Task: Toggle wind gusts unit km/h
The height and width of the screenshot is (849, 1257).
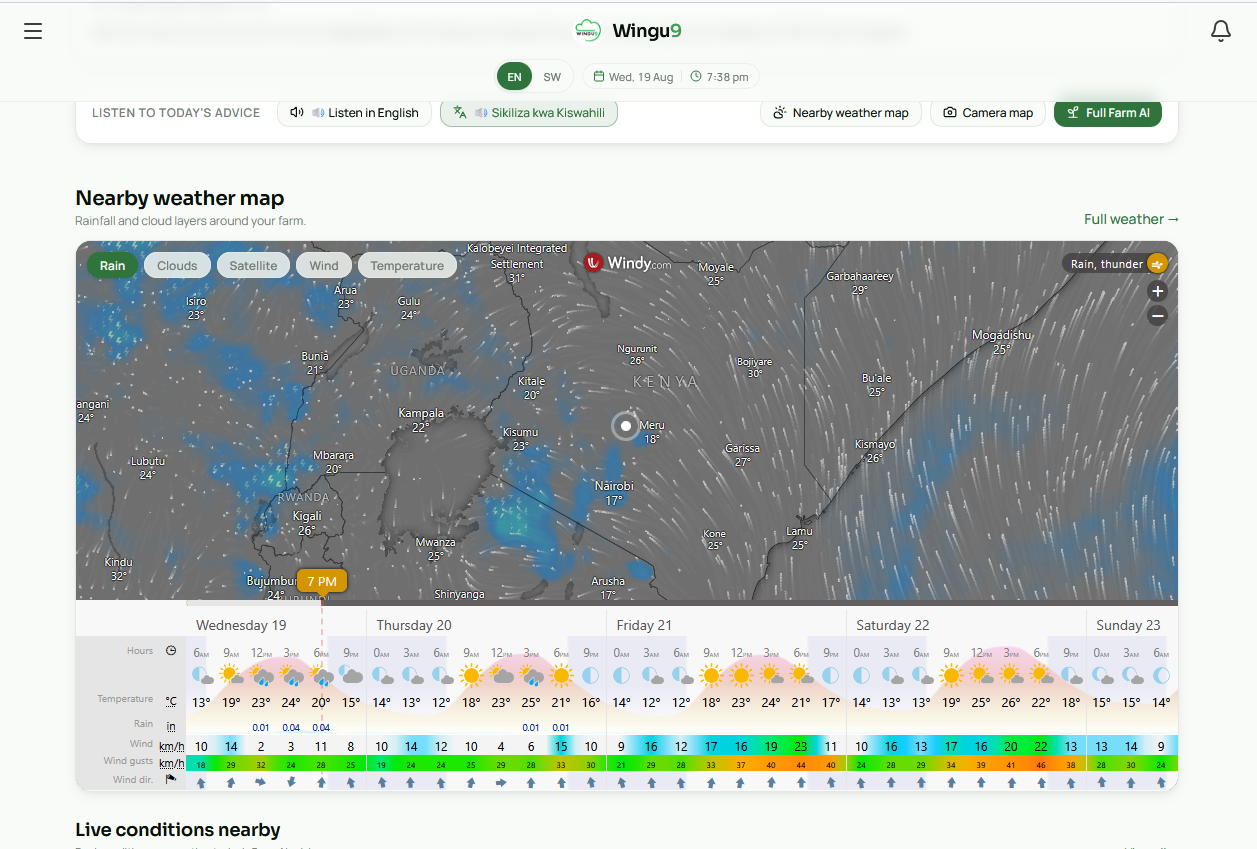Action: click(171, 763)
